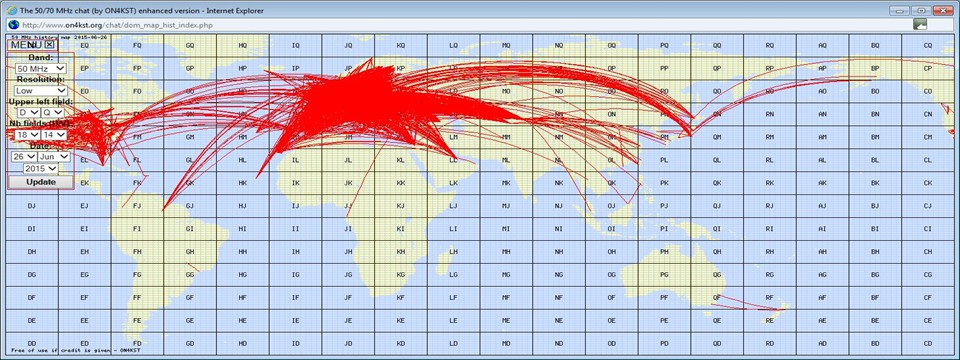Click the PG grid field over Australia
The height and width of the screenshot is (360, 960).
coord(664,275)
